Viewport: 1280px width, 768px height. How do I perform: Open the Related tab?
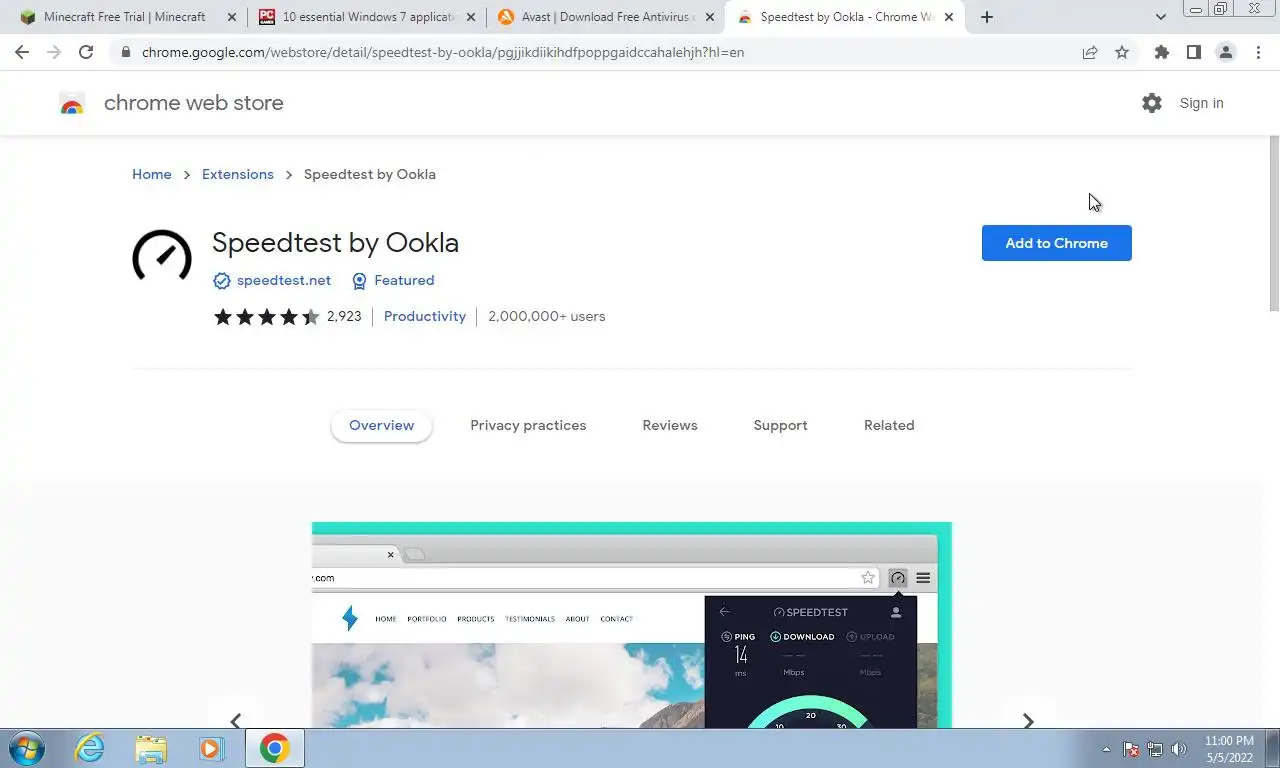pos(889,425)
